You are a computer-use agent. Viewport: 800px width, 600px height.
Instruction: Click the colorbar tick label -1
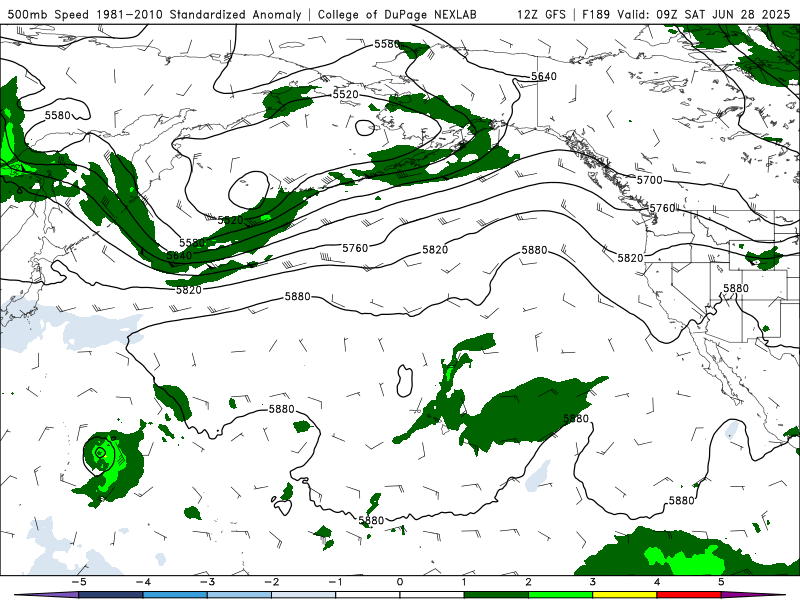335,582
